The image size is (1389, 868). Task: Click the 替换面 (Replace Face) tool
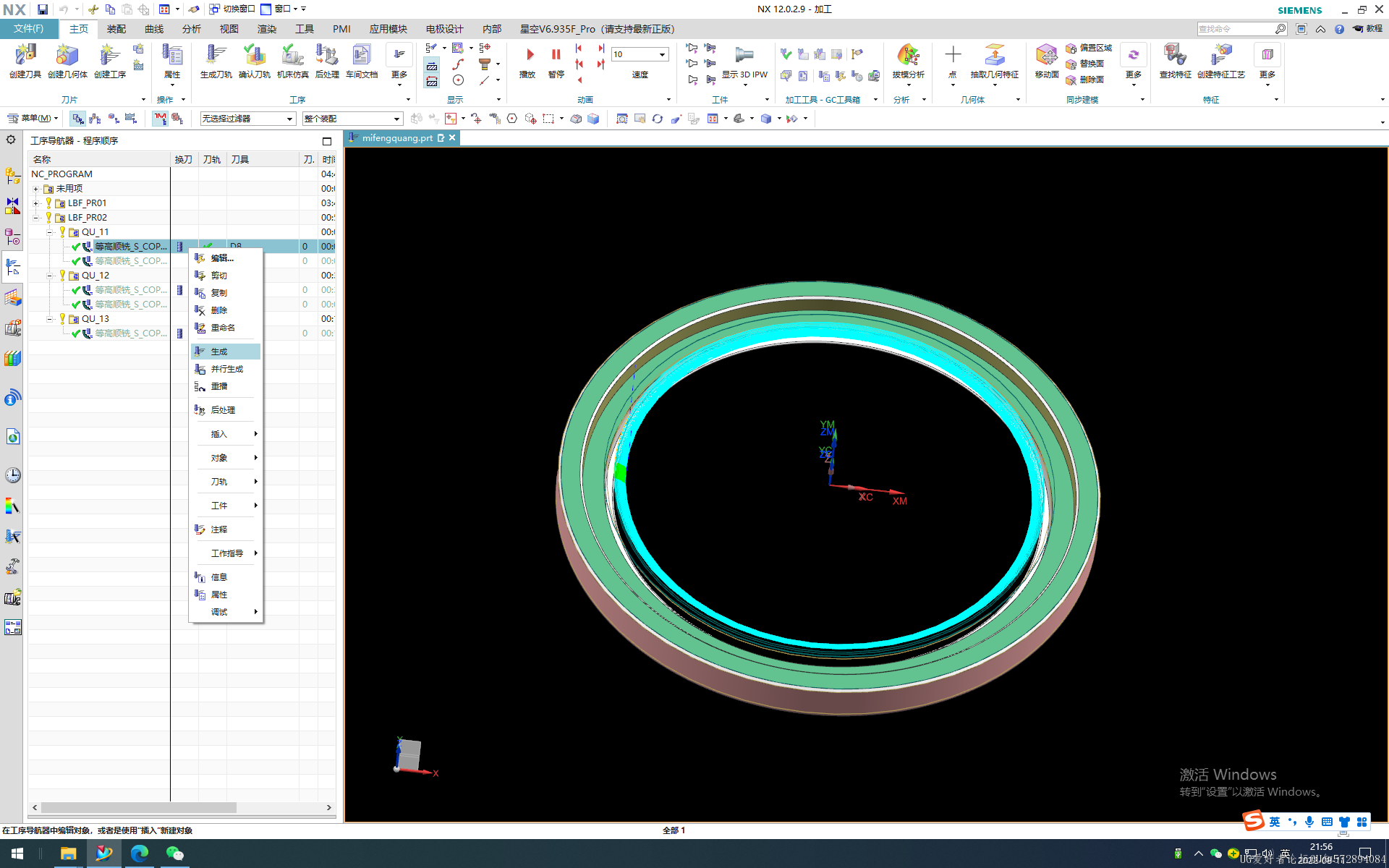tap(1085, 64)
